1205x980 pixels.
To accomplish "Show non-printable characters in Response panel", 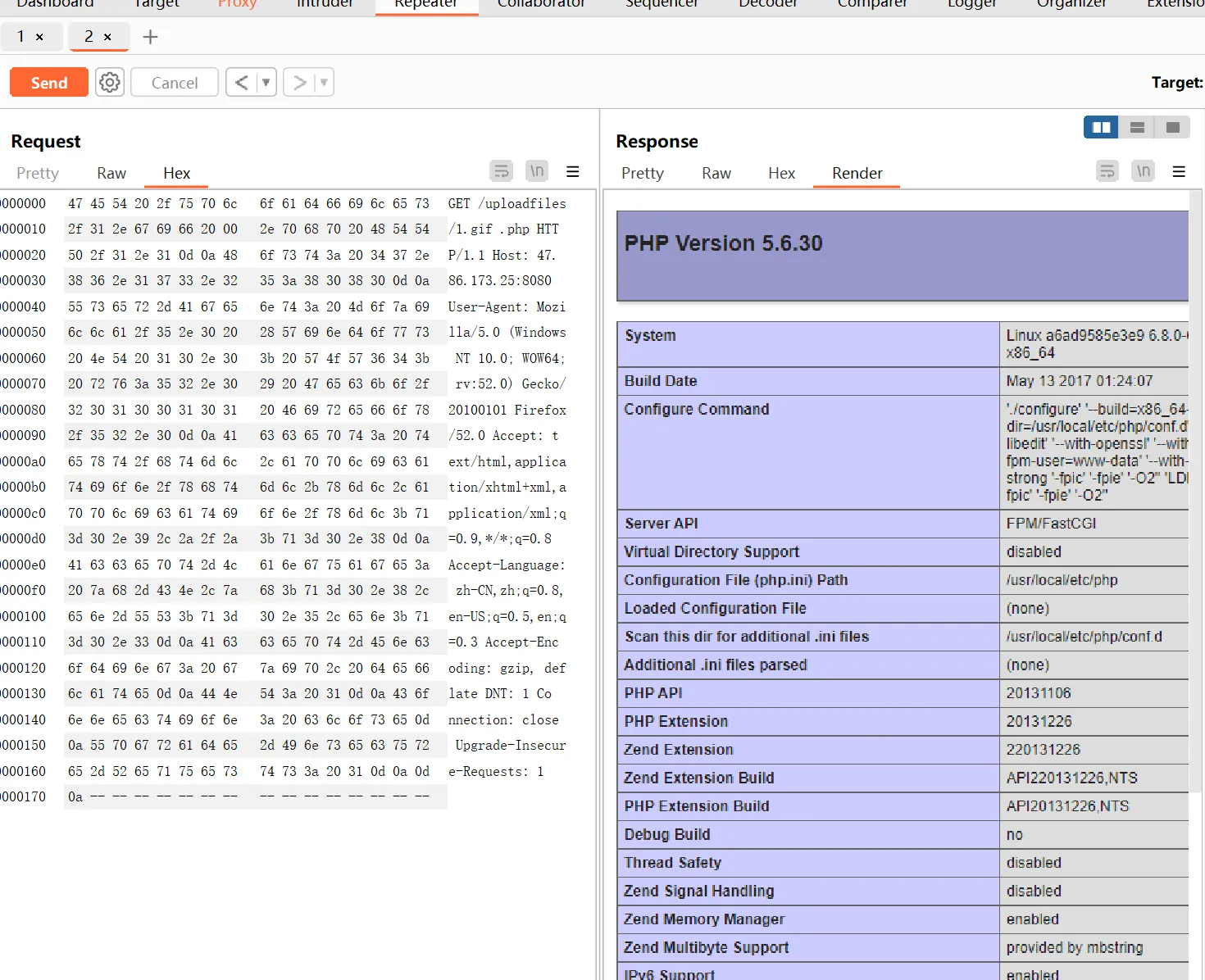I will pos(1144,171).
